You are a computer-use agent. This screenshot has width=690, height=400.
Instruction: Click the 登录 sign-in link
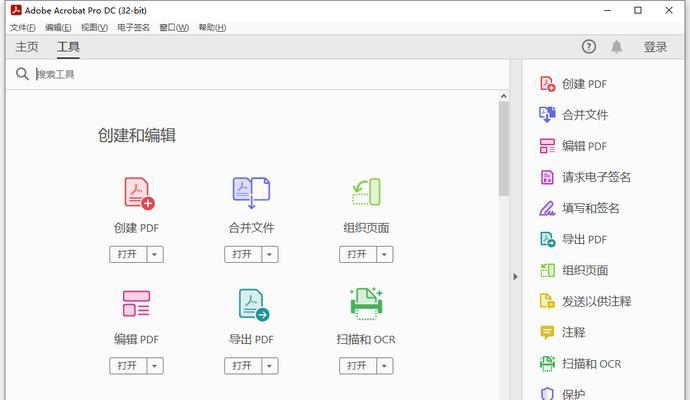655,47
